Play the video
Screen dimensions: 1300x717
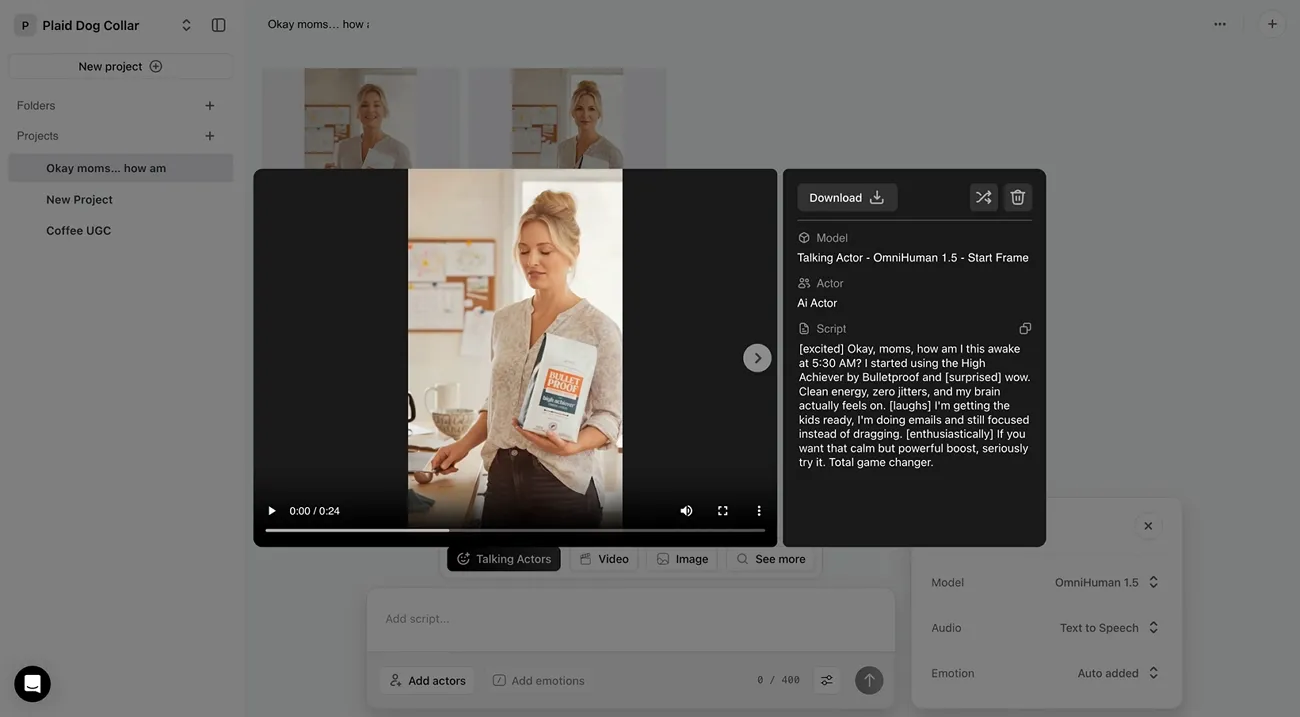[x=272, y=511]
